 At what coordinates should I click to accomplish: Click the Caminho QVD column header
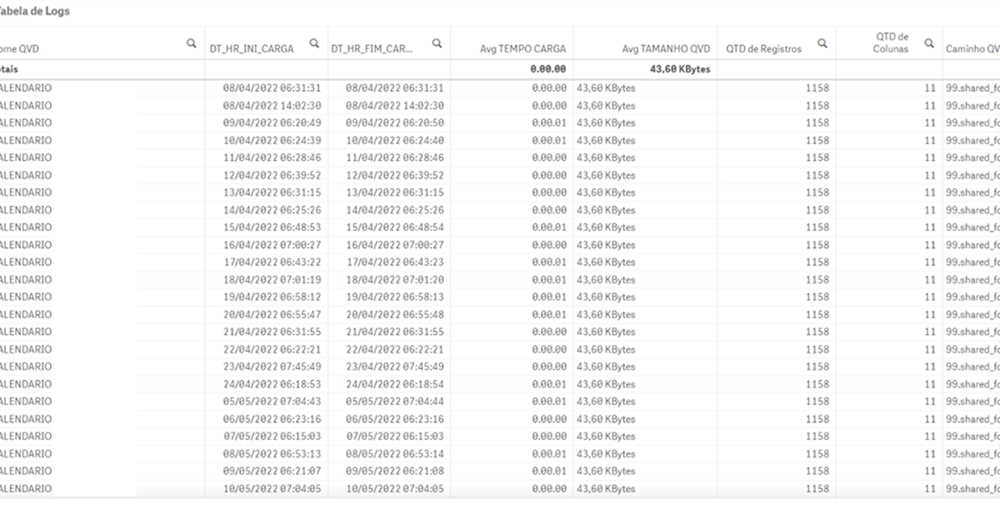pyautogui.click(x=972, y=48)
